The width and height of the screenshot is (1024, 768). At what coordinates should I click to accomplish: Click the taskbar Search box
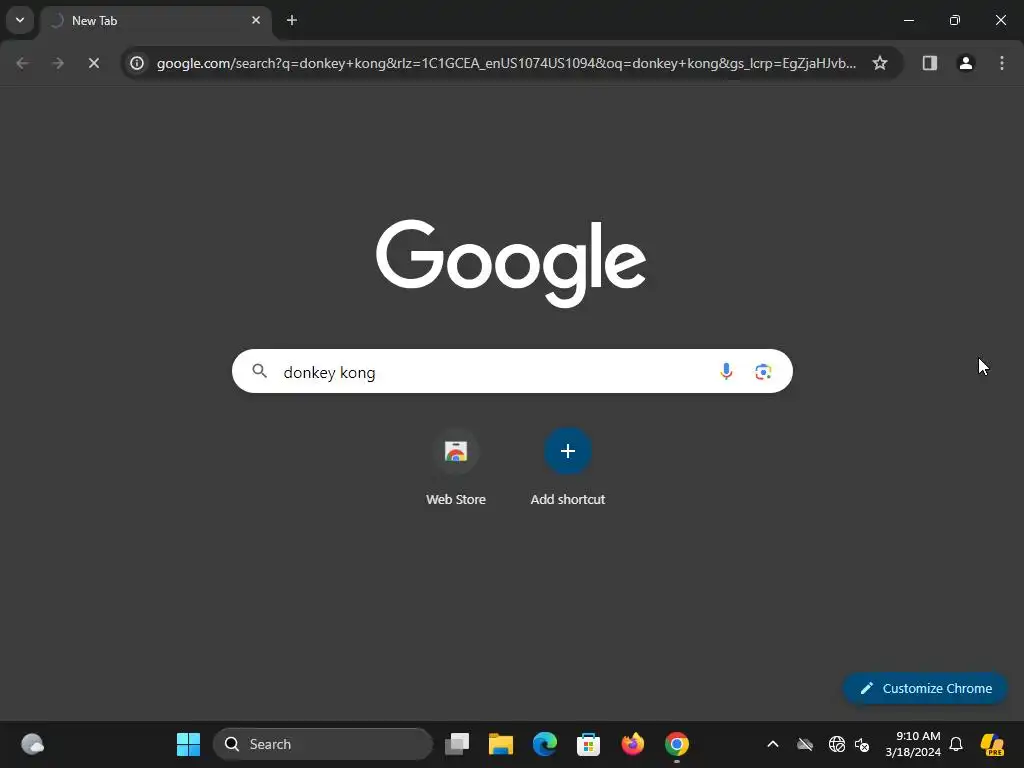pyautogui.click(x=323, y=744)
